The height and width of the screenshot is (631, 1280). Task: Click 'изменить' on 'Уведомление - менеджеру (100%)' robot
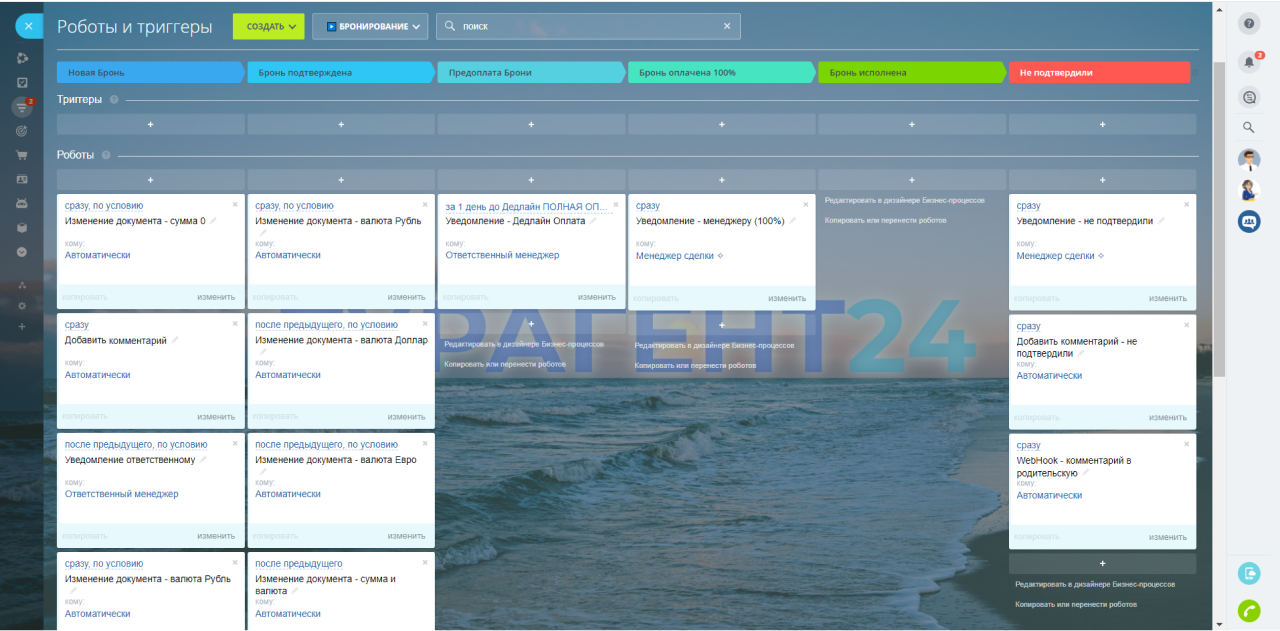[786, 298]
